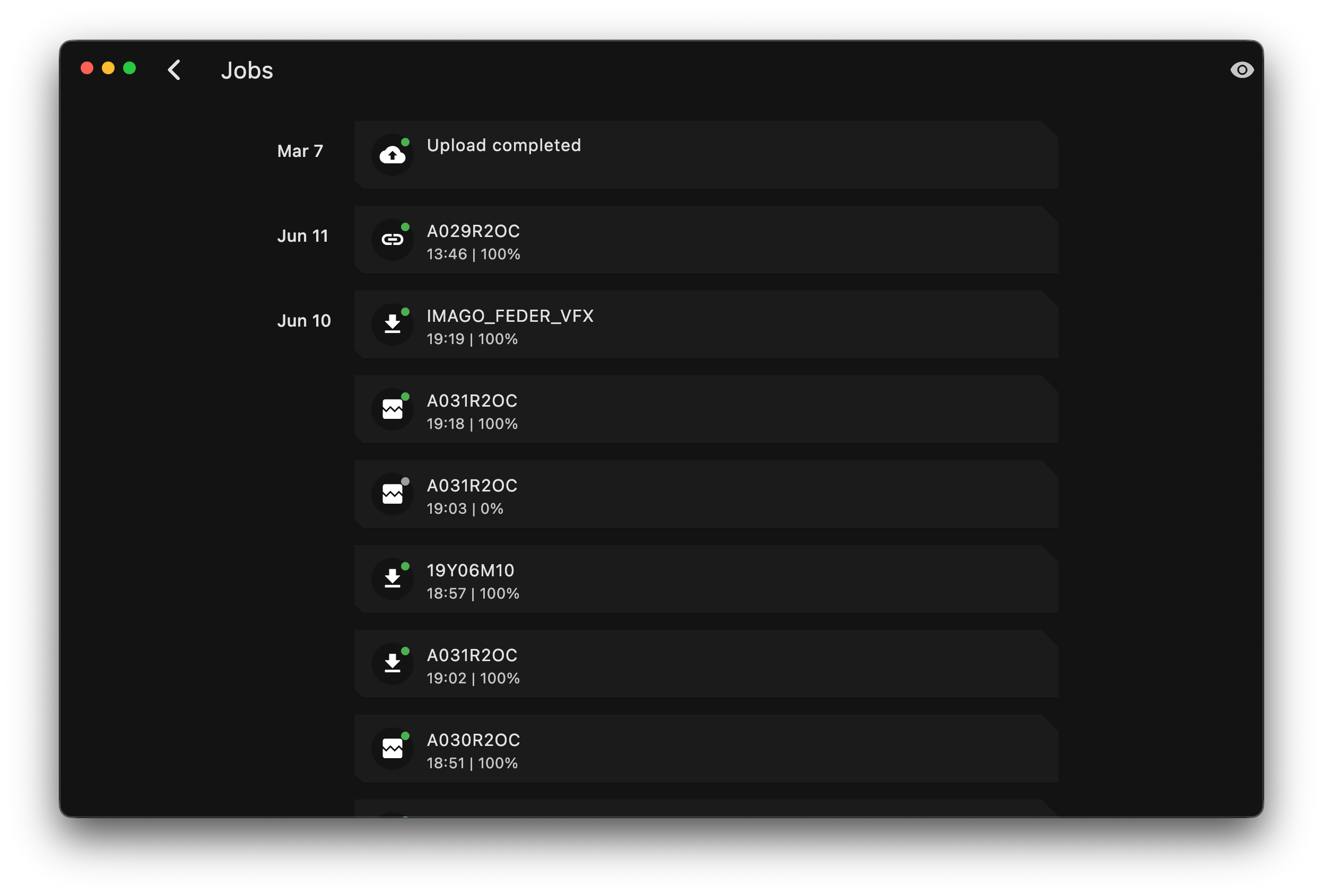Click the download icon for A031R2OC at 19:02

(x=392, y=663)
